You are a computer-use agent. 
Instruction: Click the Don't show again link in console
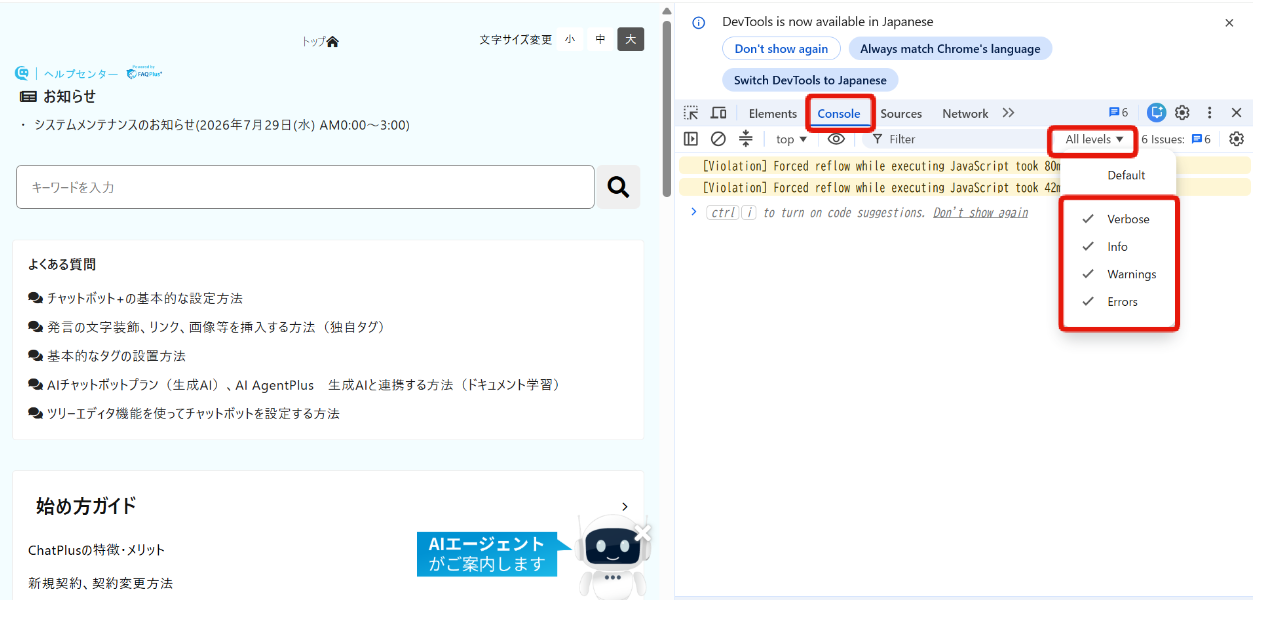[980, 213]
